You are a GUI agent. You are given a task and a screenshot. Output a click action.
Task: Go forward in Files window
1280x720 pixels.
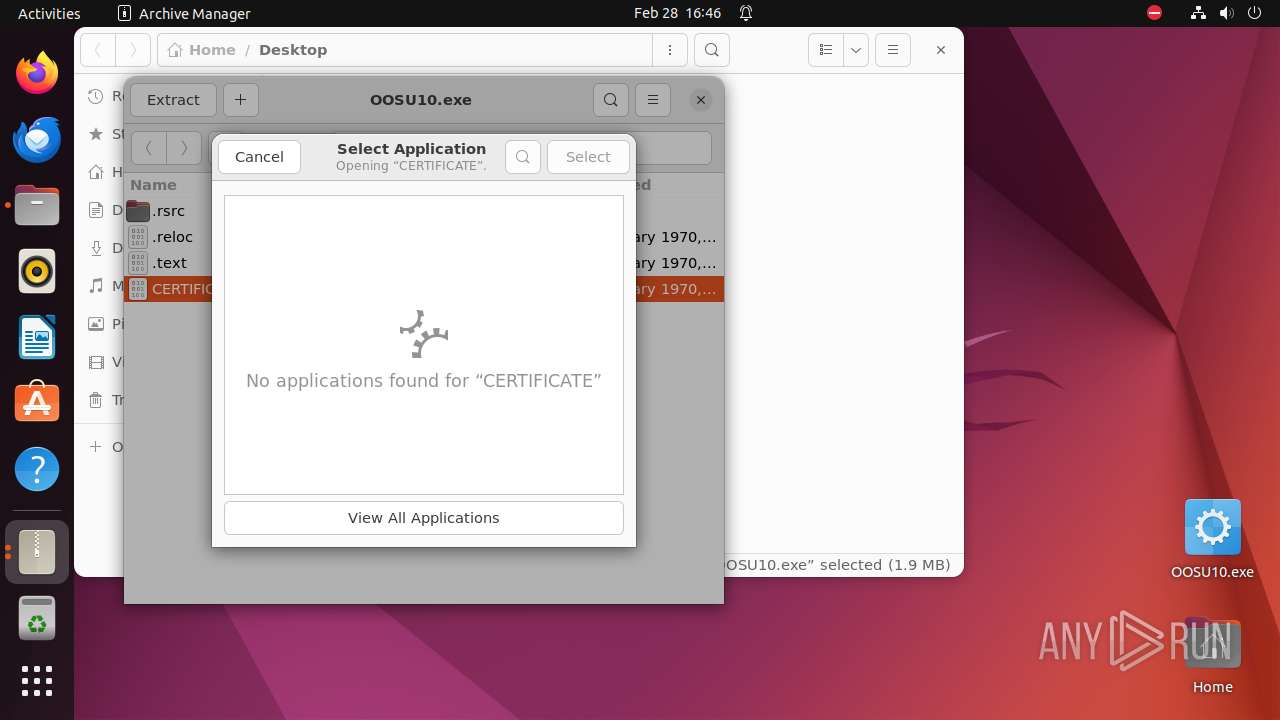tap(133, 50)
